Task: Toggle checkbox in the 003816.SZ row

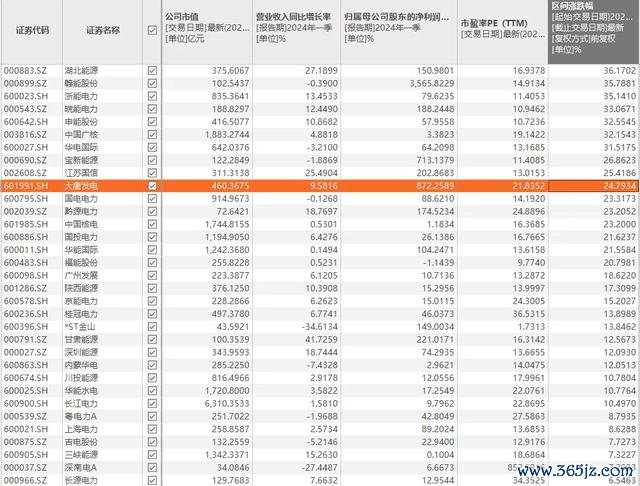Action: coord(152,135)
